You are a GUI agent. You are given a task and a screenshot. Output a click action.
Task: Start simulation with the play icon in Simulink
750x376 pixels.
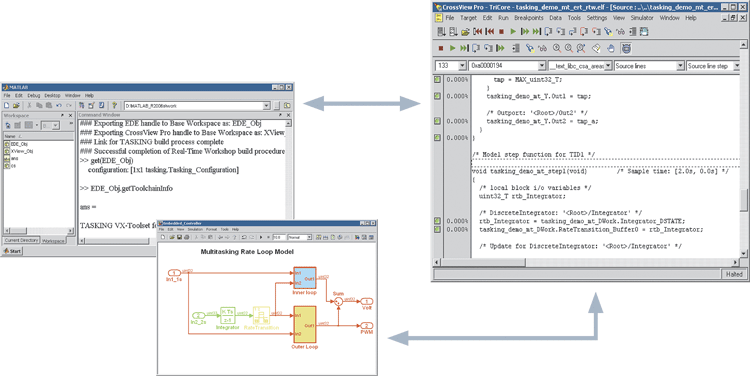[261, 237]
